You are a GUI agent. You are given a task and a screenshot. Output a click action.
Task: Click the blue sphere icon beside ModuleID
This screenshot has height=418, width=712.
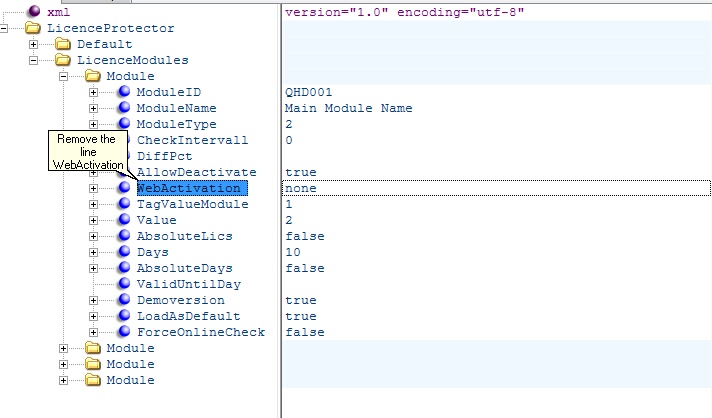124,91
